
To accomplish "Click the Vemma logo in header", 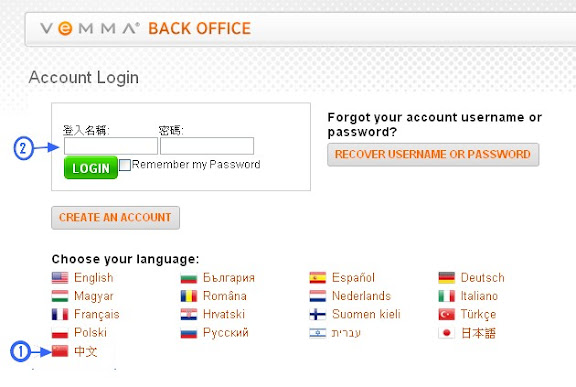I will tap(90, 28).
